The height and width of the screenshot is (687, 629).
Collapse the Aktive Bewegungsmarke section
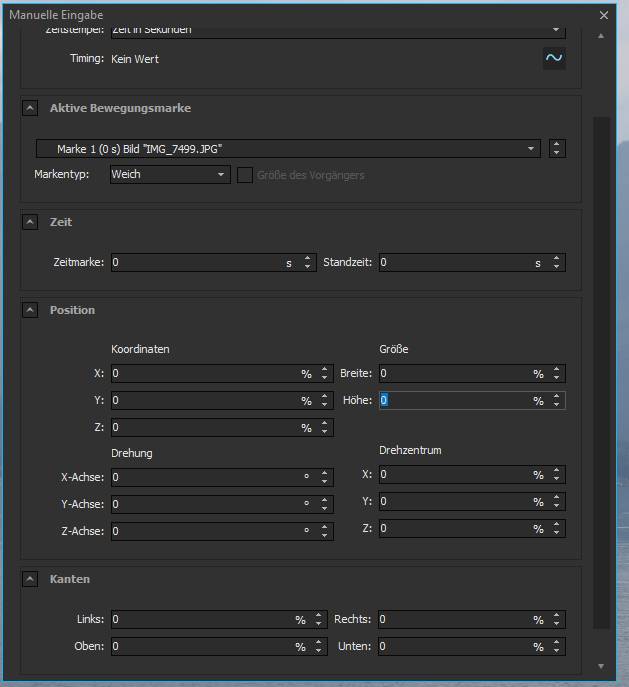[30, 108]
